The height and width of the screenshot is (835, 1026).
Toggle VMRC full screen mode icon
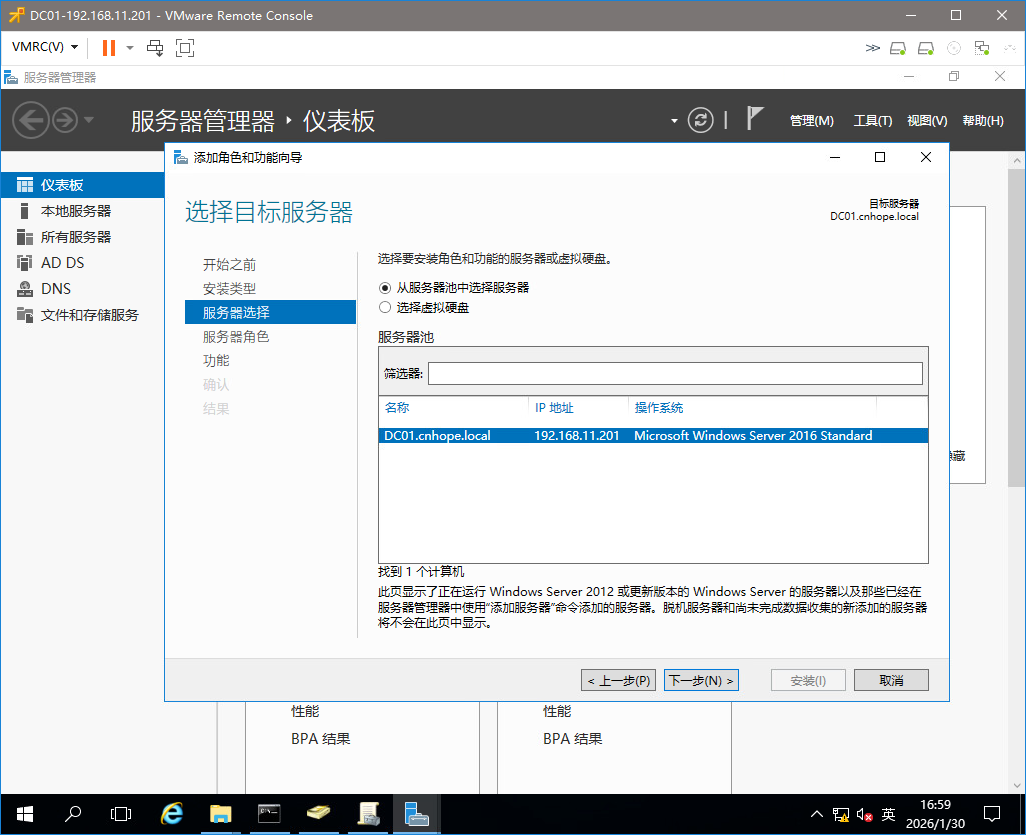point(185,48)
